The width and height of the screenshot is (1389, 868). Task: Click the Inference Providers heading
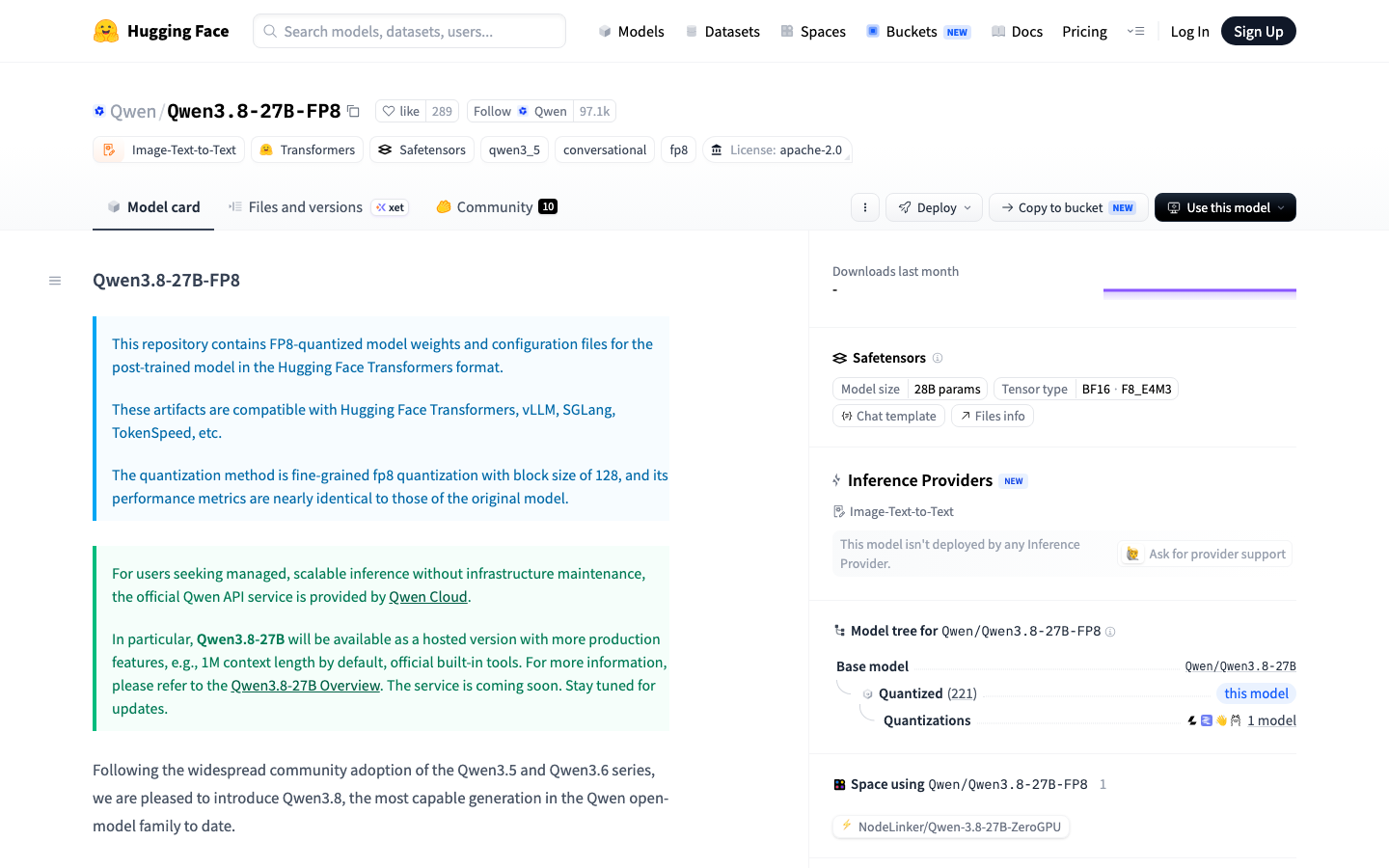[x=919, y=480]
